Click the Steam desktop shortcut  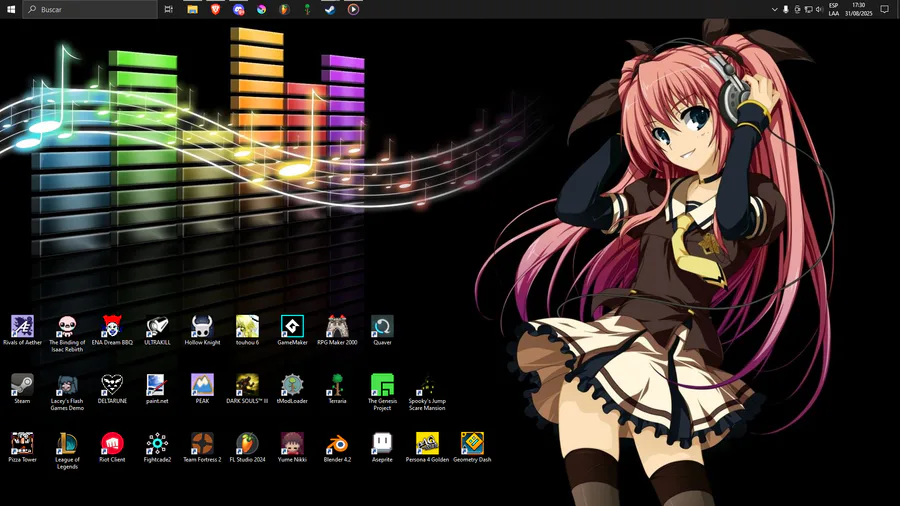click(22, 385)
